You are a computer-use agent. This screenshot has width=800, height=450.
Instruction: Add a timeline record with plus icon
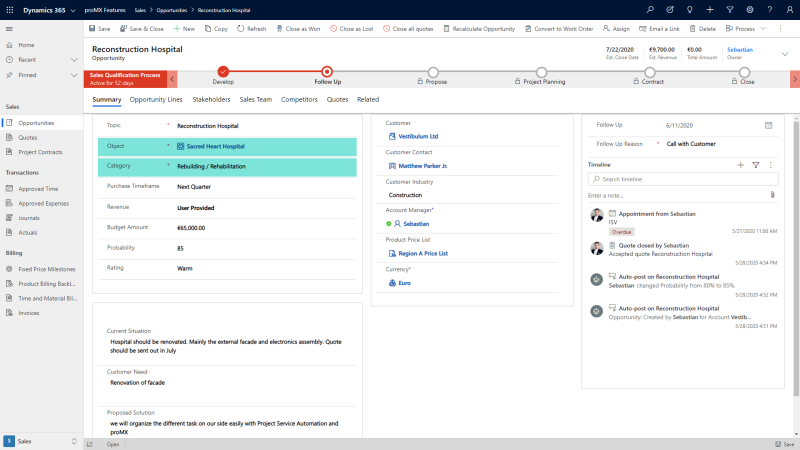[740, 164]
